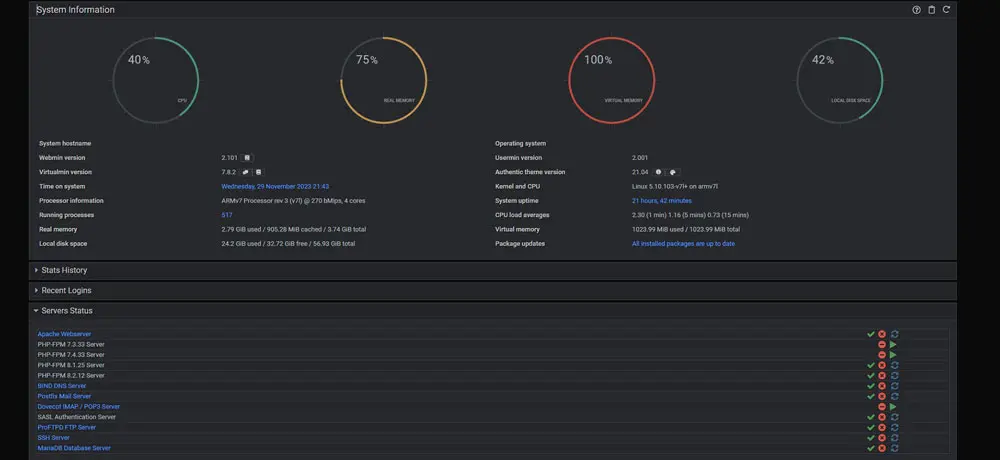Image resolution: width=1000 pixels, height=460 pixels.
Task: Click the help icon in System Information header
Action: (x=916, y=10)
